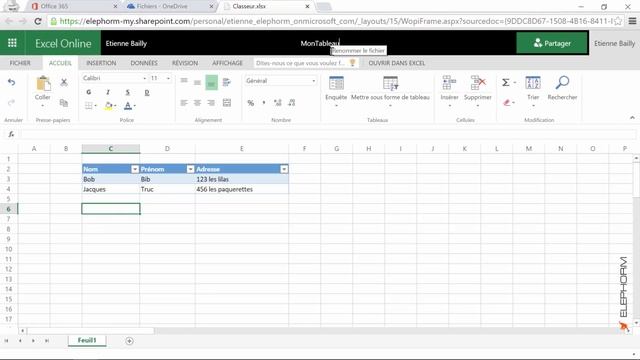
Task: Click the AutoSum sigma icon
Action: [x=505, y=82]
